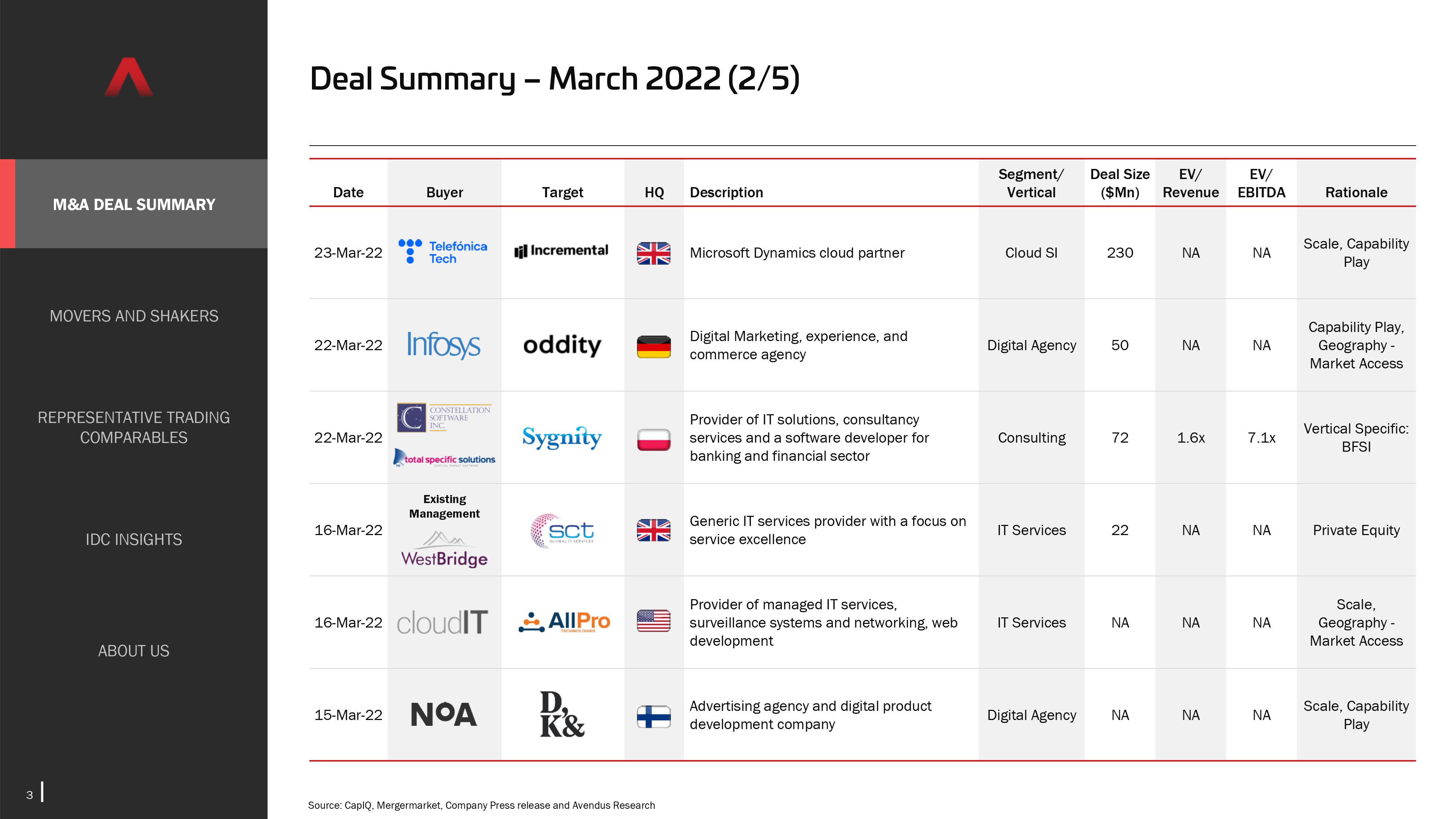Click the Date column header

click(x=348, y=192)
